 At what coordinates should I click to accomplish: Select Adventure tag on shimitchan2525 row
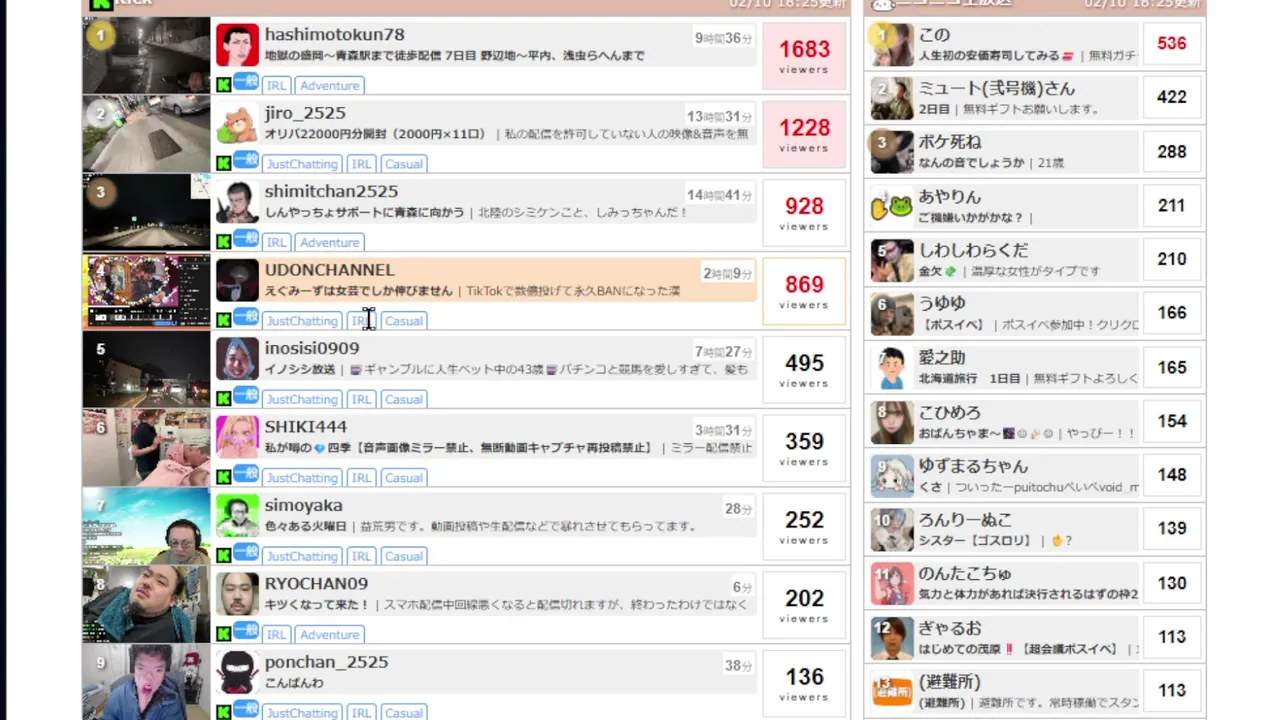(x=329, y=243)
